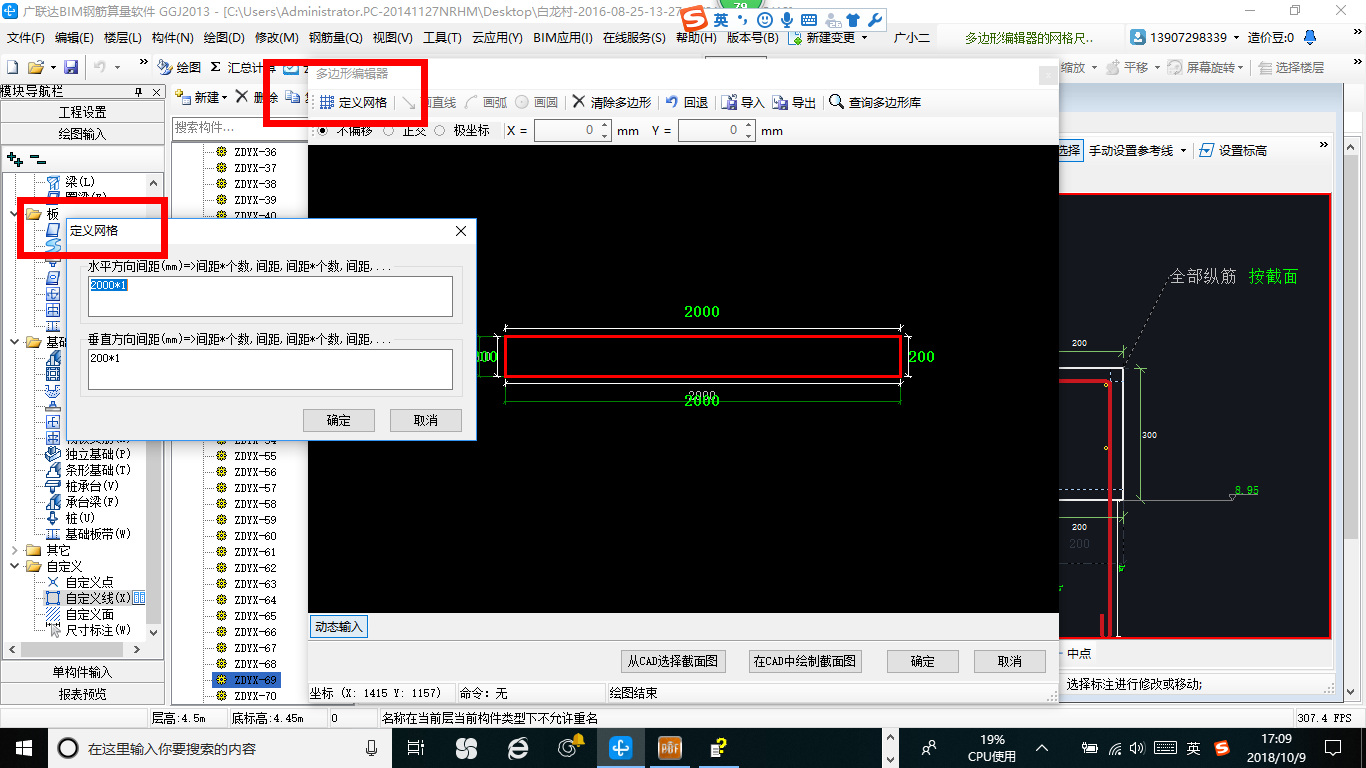Image resolution: width=1366 pixels, height=768 pixels.
Task: Open the BIM应用(I) menu
Action: click(x=563, y=38)
